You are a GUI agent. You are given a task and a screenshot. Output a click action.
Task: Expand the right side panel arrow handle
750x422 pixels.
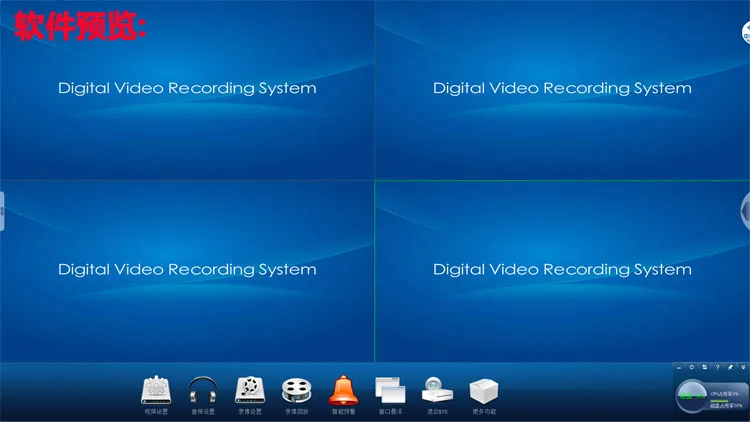coord(745,211)
